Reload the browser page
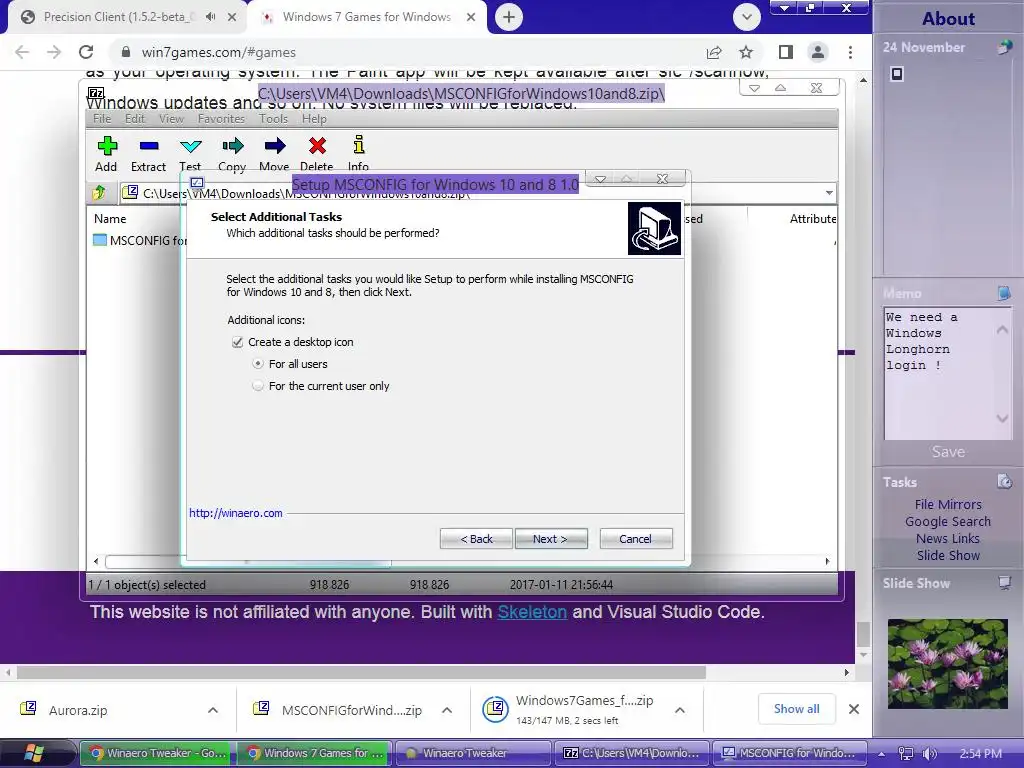1024x768 pixels. click(x=86, y=52)
